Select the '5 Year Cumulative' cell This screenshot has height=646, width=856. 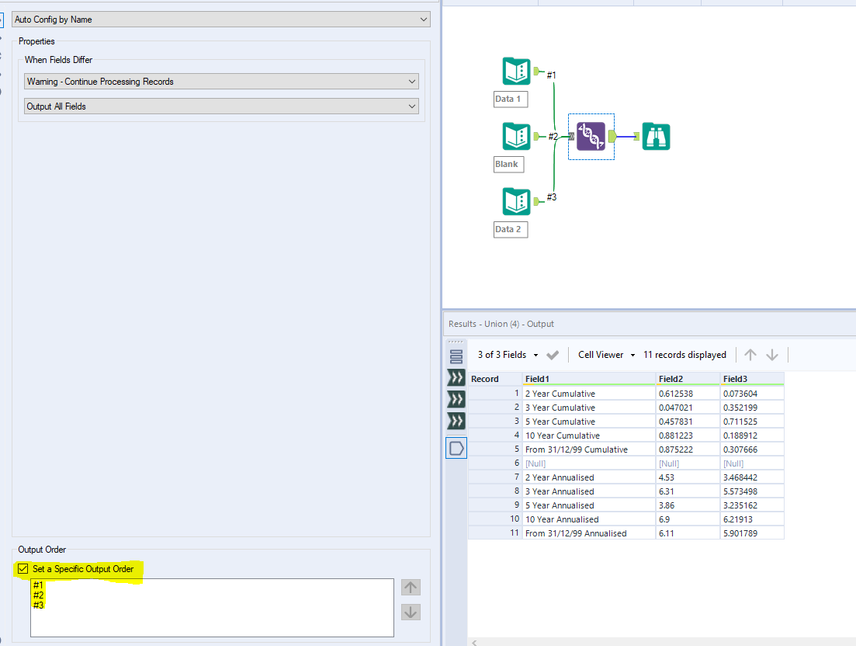589,422
